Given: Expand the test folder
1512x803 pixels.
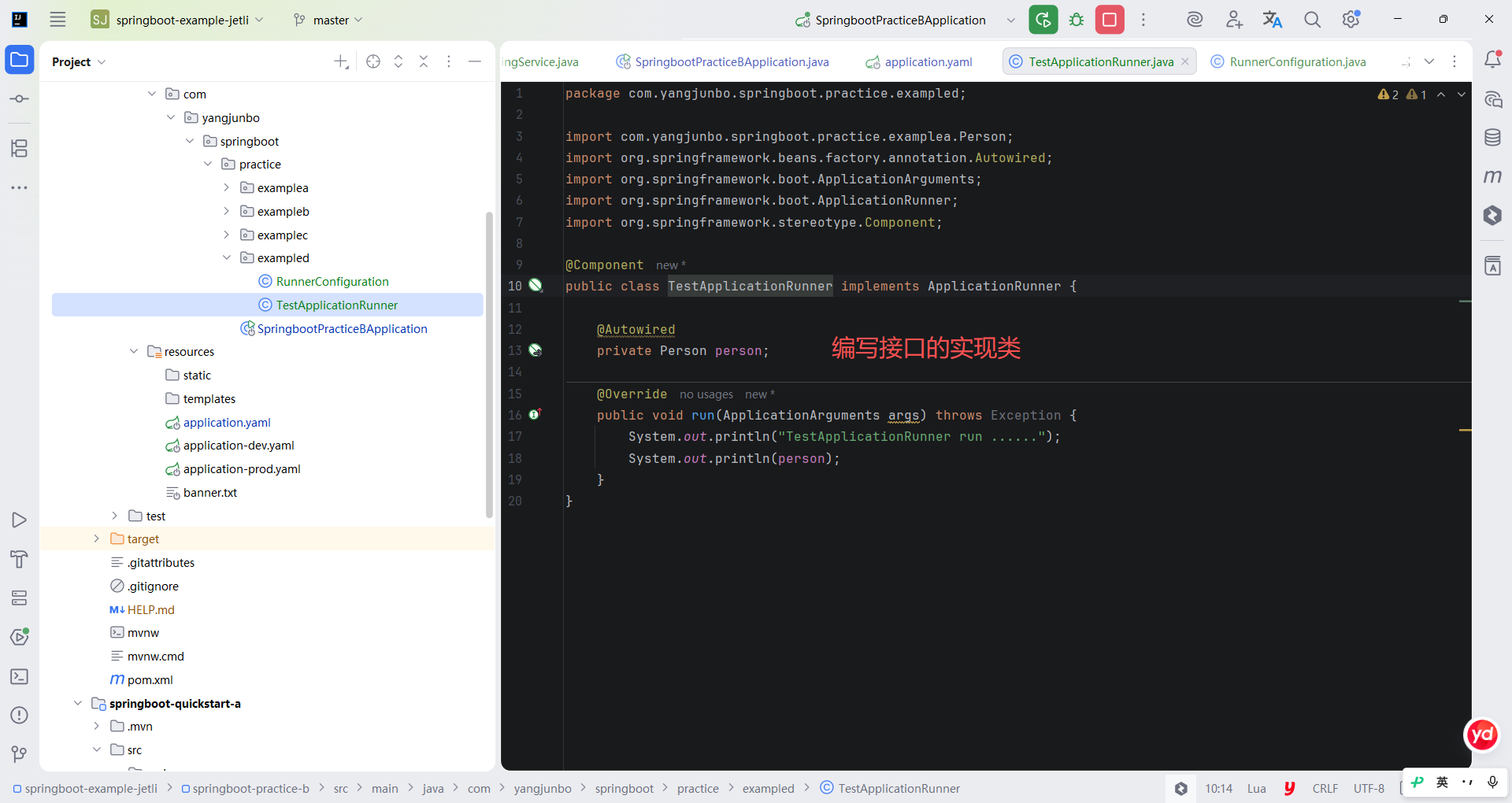Looking at the screenshot, I should (x=115, y=516).
